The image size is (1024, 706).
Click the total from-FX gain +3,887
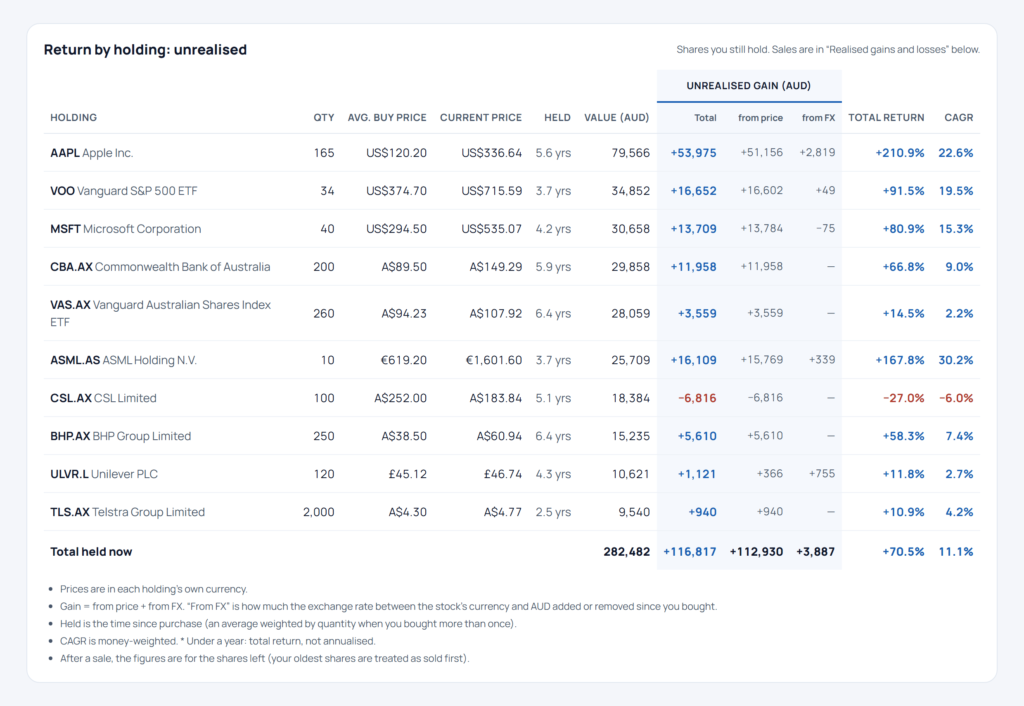tap(815, 552)
